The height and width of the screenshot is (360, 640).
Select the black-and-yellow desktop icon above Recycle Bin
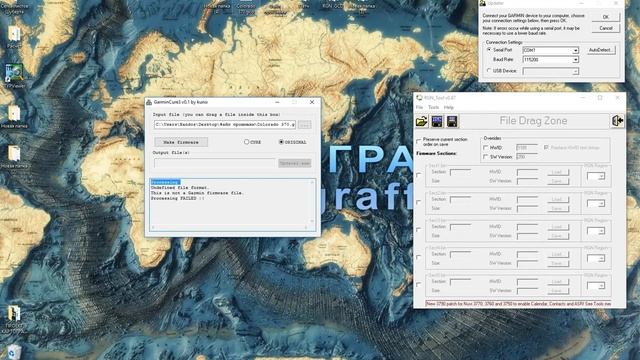click(x=14, y=314)
